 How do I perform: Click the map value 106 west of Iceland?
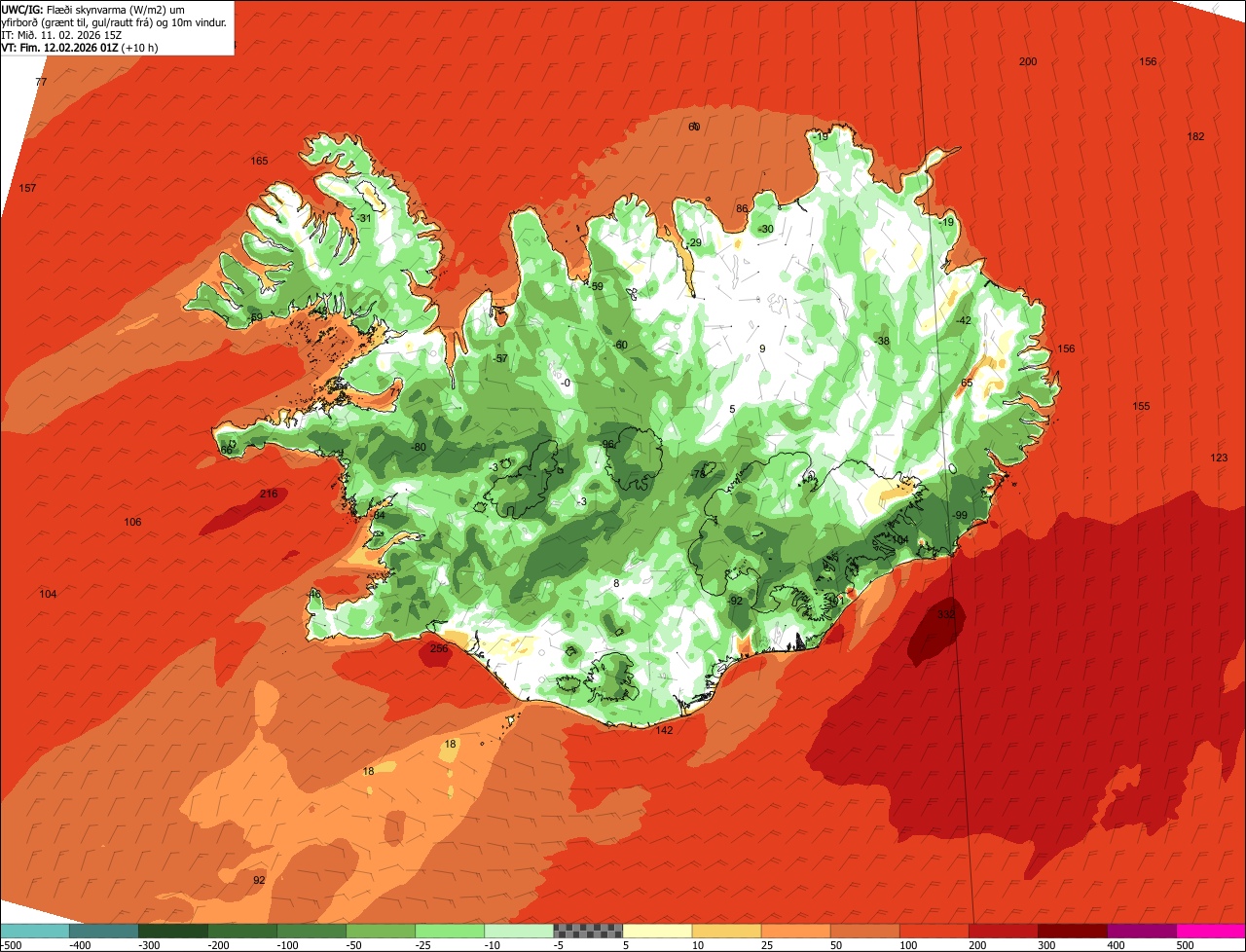(132, 523)
